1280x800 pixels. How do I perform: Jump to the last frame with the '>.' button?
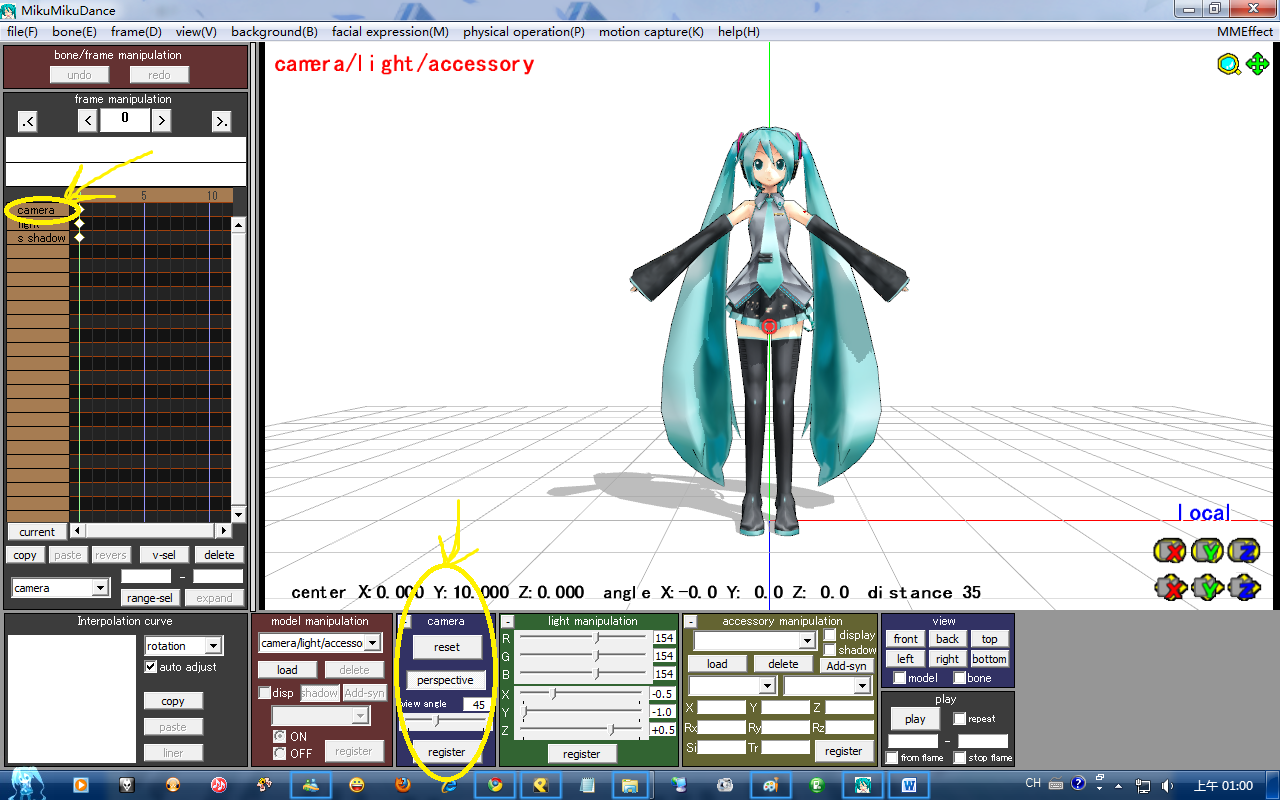[x=221, y=121]
